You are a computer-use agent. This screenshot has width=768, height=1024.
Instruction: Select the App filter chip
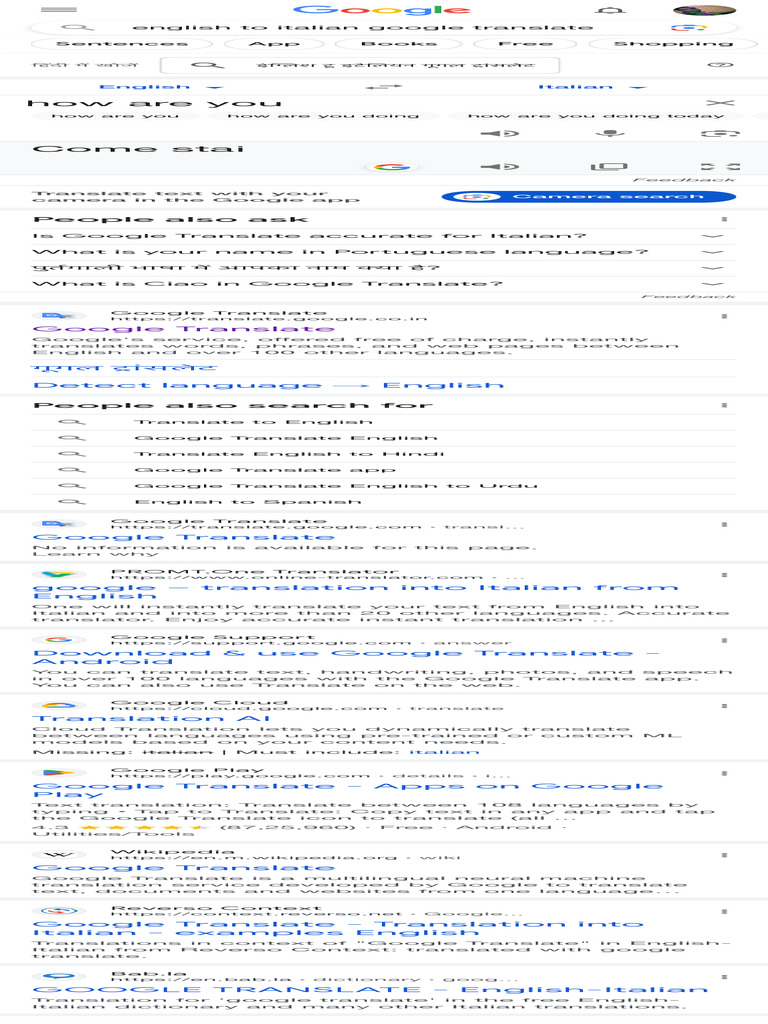(x=274, y=44)
